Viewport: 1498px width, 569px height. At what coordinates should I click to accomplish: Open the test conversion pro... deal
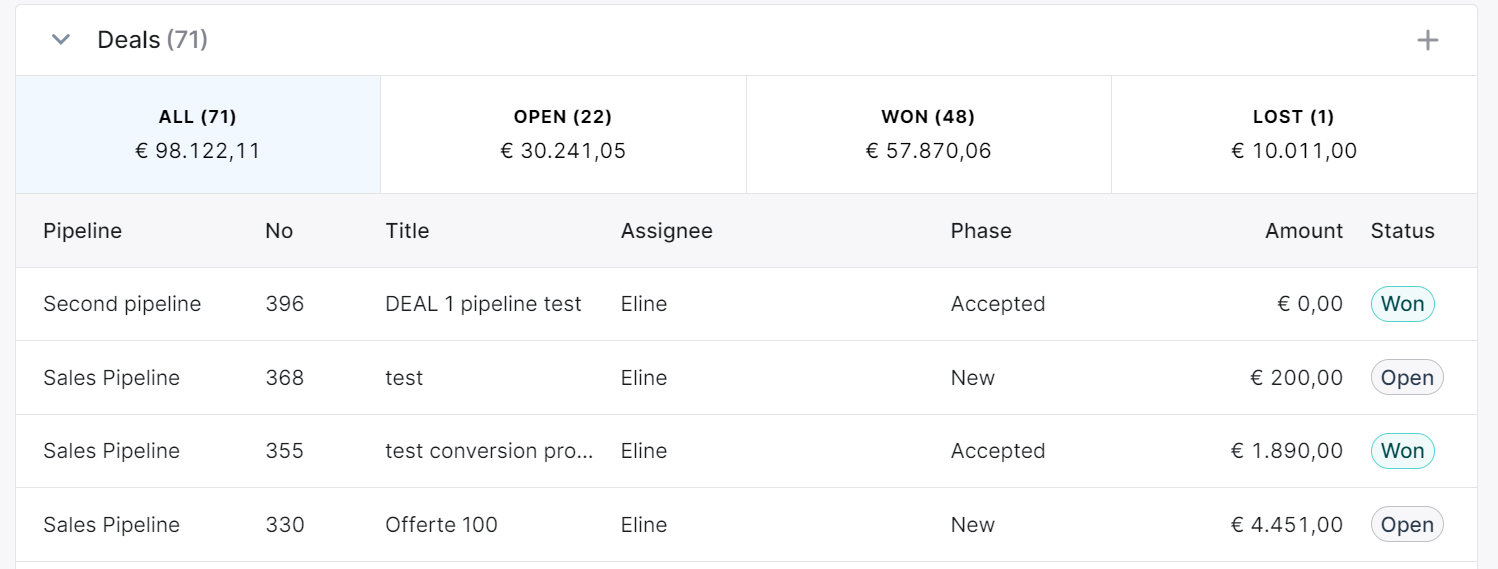pyautogui.click(x=490, y=451)
